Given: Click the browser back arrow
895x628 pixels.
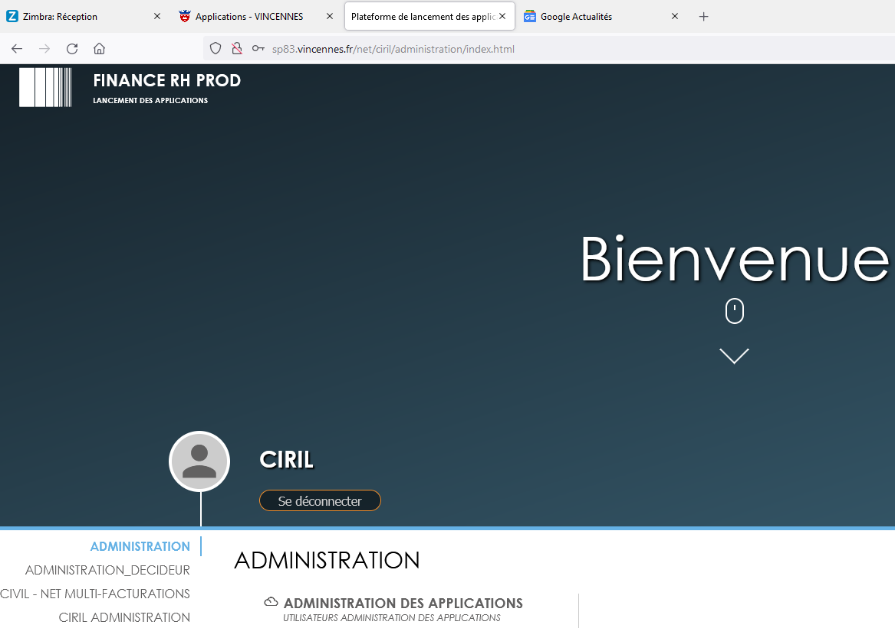Looking at the screenshot, I should (17, 49).
